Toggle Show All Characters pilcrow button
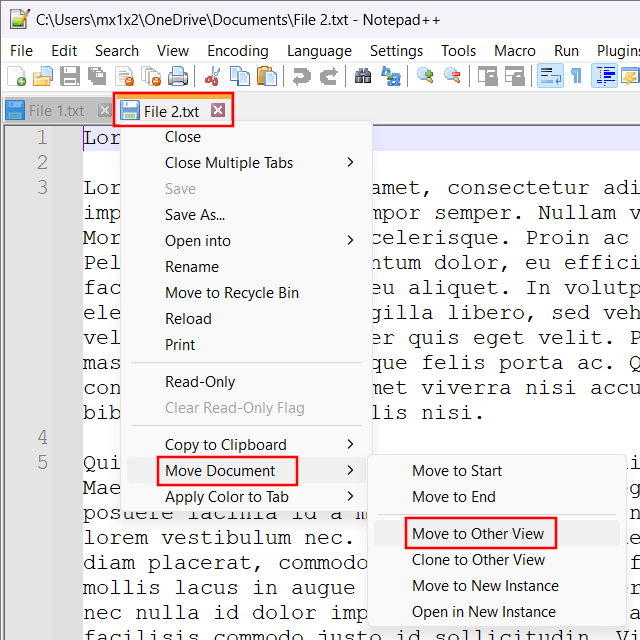The image size is (640, 640). coord(576,76)
